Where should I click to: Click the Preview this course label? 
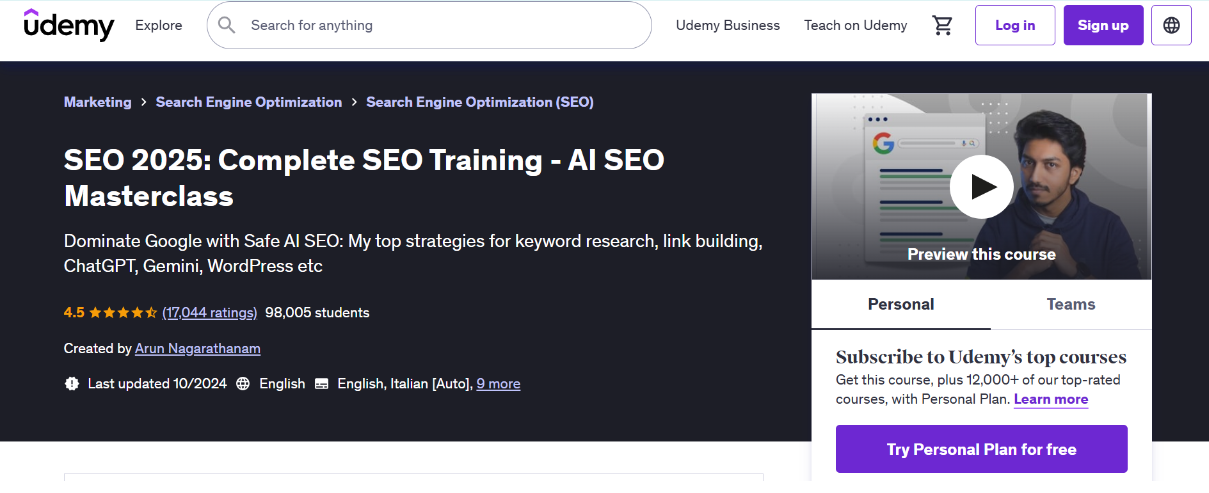tap(981, 254)
